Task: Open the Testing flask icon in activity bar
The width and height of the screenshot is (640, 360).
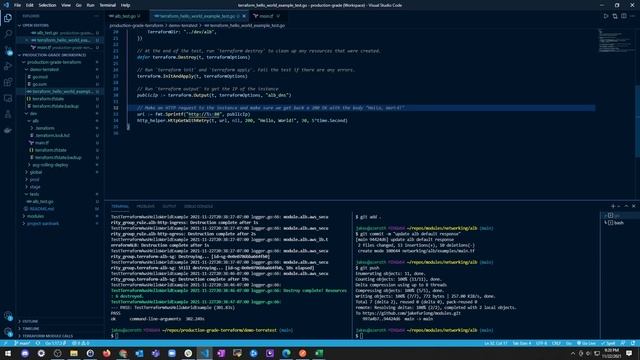Action: pos(8,114)
